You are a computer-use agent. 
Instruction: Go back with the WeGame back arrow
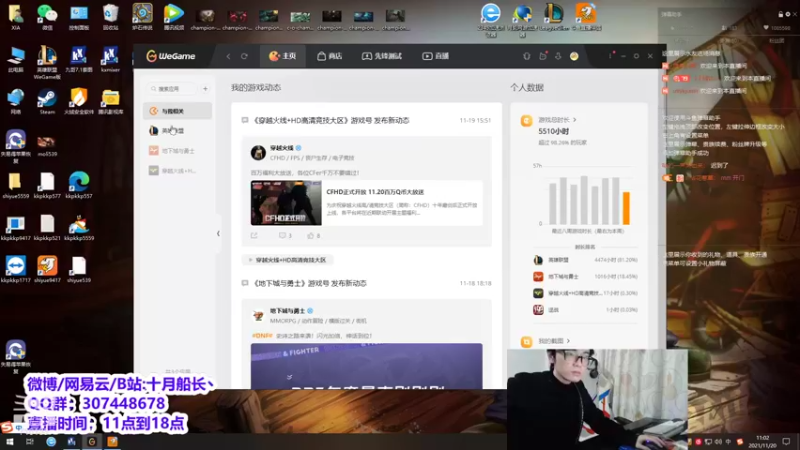coord(228,56)
